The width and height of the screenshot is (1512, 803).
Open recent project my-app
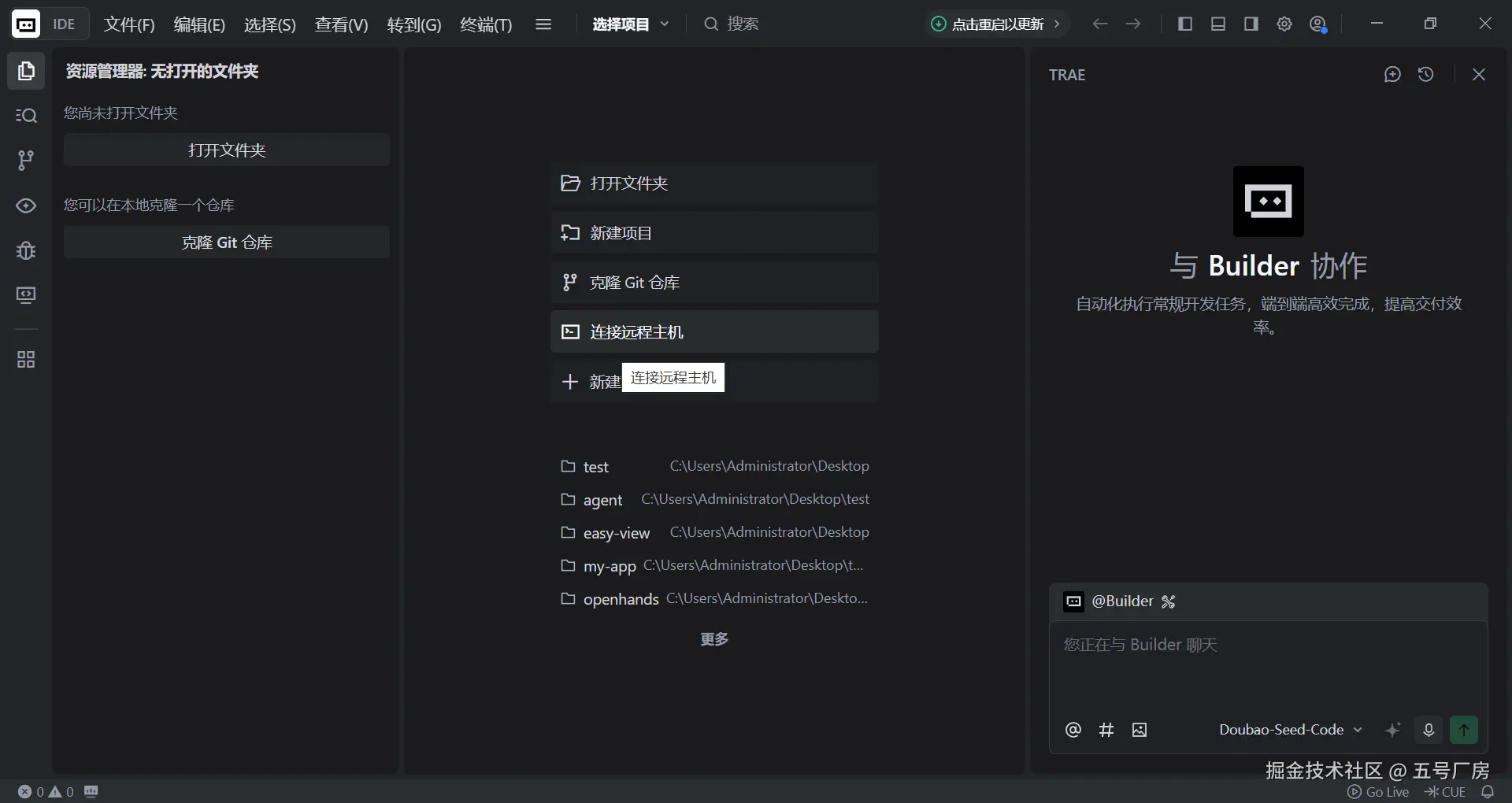(714, 565)
